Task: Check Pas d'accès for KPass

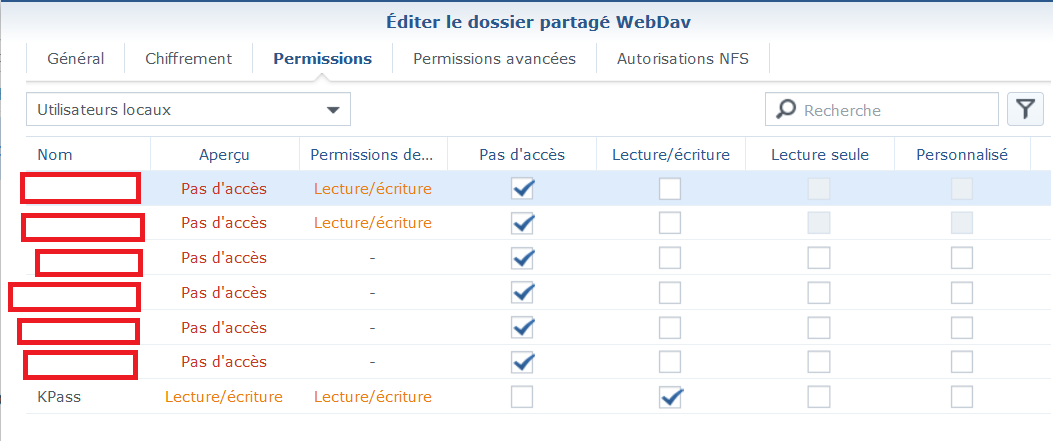Action: 522,397
